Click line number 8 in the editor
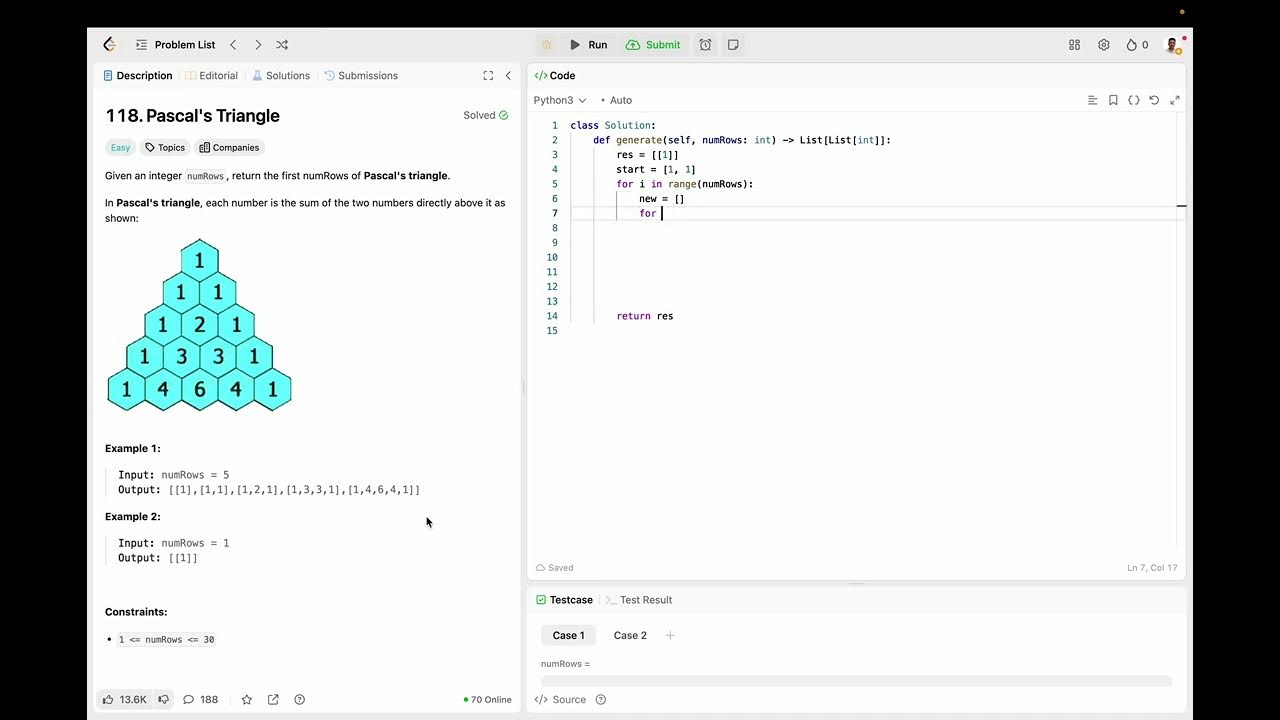 pos(554,228)
